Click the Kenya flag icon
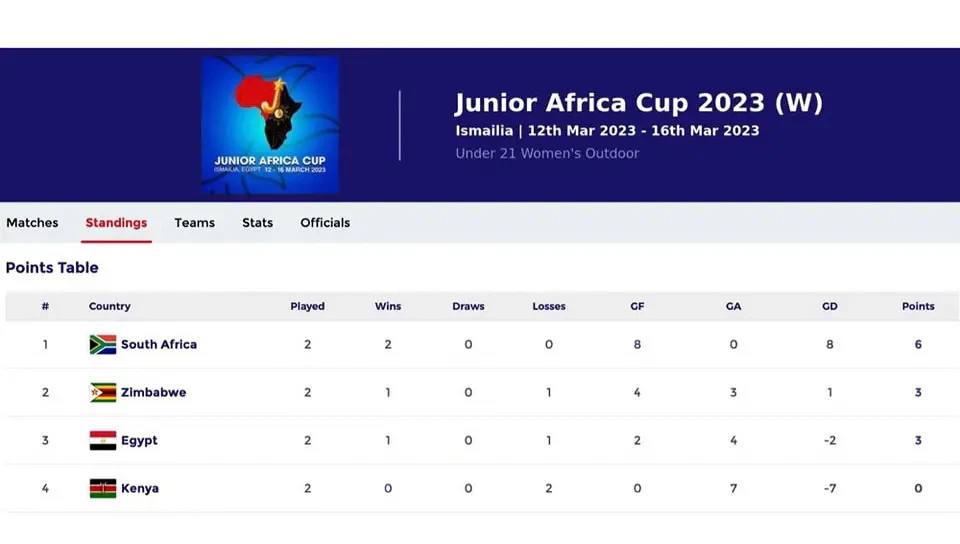This screenshot has width=960, height=544. pos(103,488)
